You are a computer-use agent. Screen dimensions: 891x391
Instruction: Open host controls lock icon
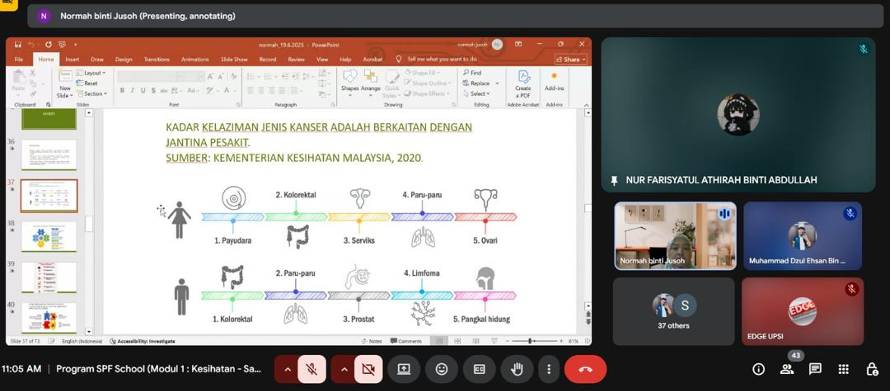(x=872, y=369)
